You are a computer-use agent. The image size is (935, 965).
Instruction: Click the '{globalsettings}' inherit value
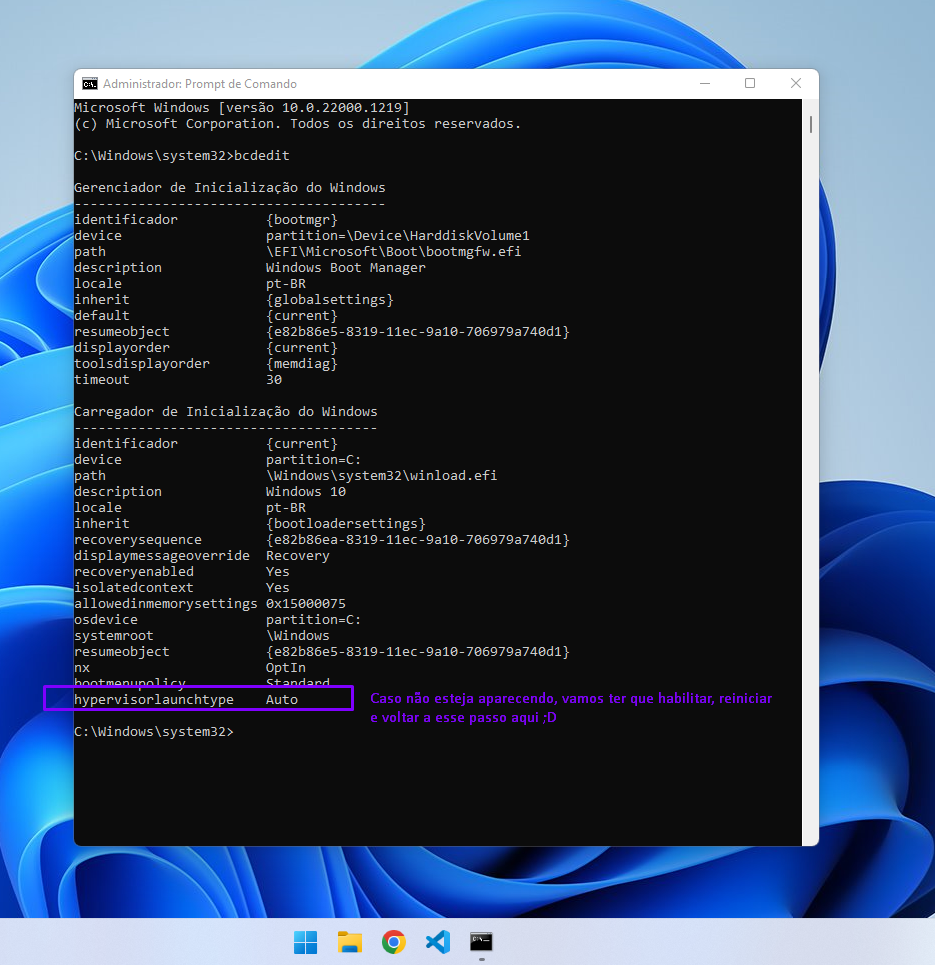click(329, 300)
